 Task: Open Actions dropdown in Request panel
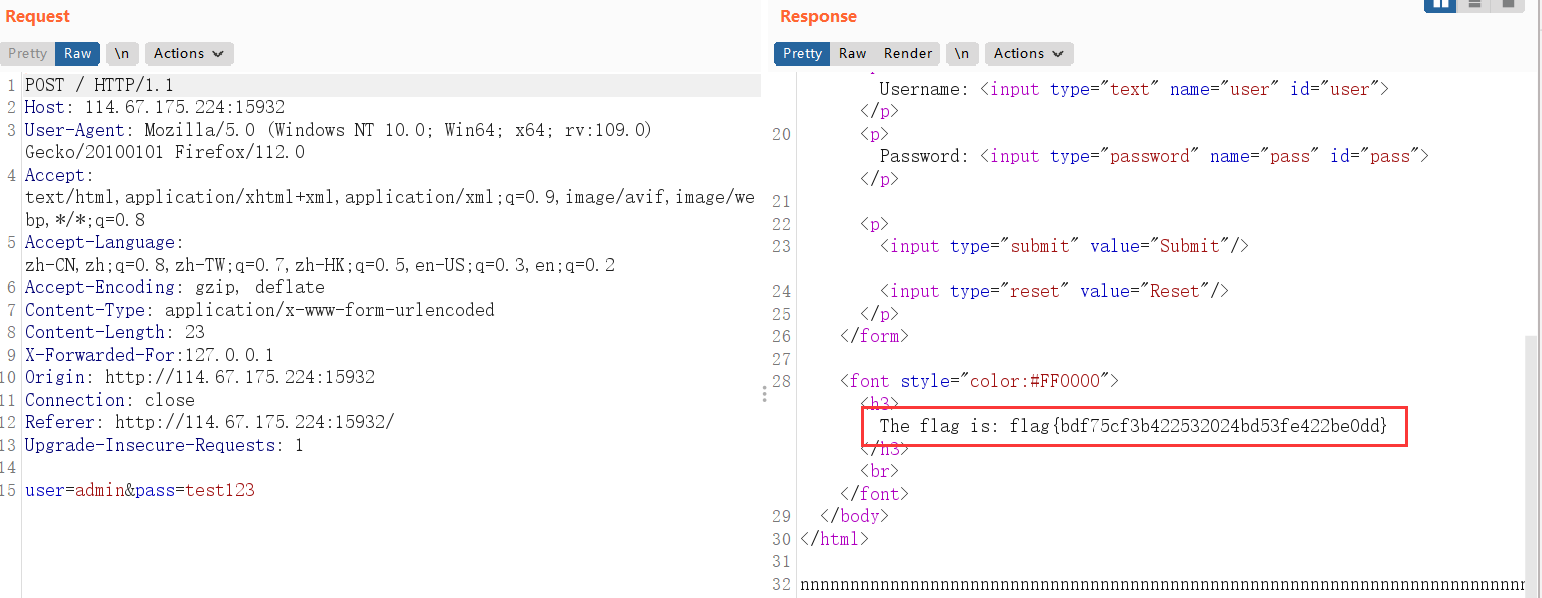(190, 54)
